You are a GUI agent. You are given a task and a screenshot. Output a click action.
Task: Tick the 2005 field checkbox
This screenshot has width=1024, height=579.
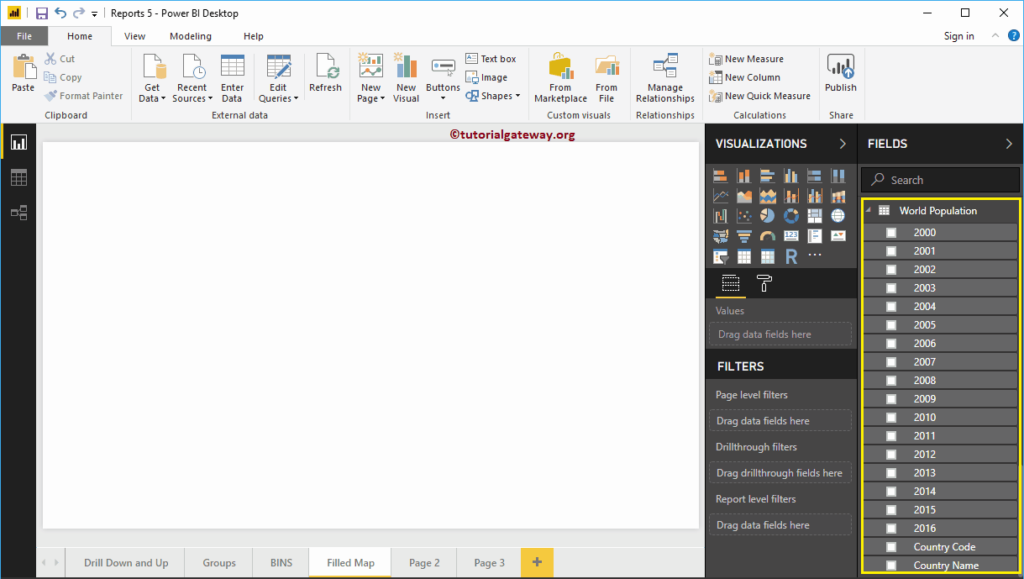point(891,325)
